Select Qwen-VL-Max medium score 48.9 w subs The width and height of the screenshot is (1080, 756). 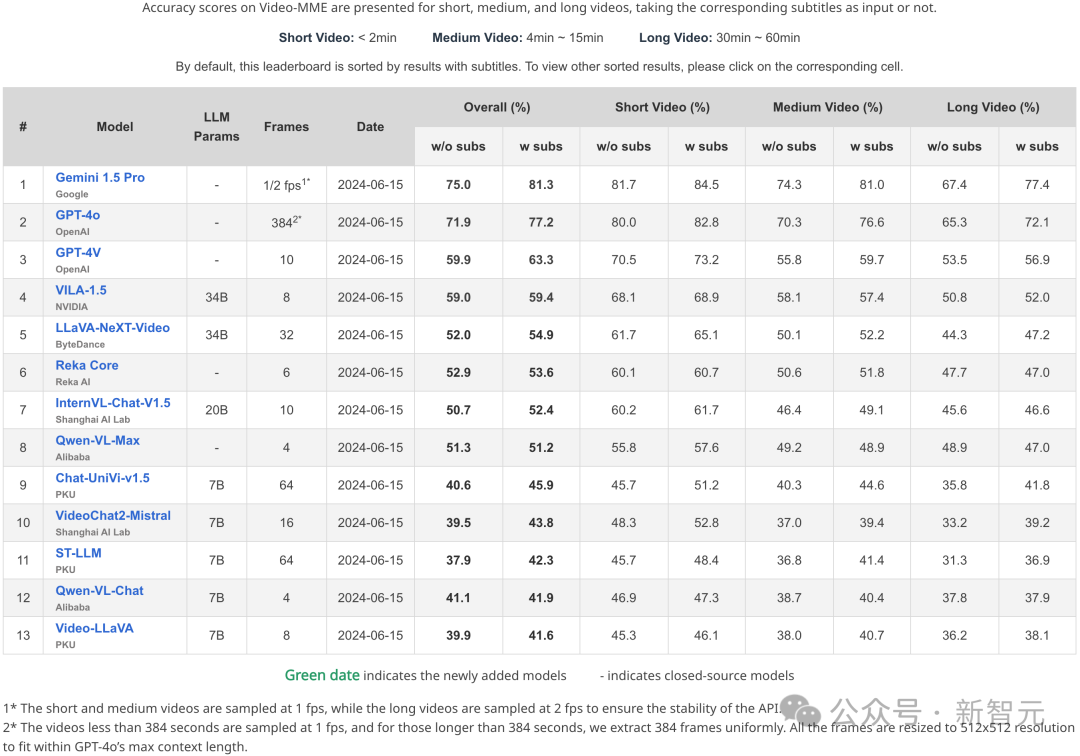(x=871, y=448)
